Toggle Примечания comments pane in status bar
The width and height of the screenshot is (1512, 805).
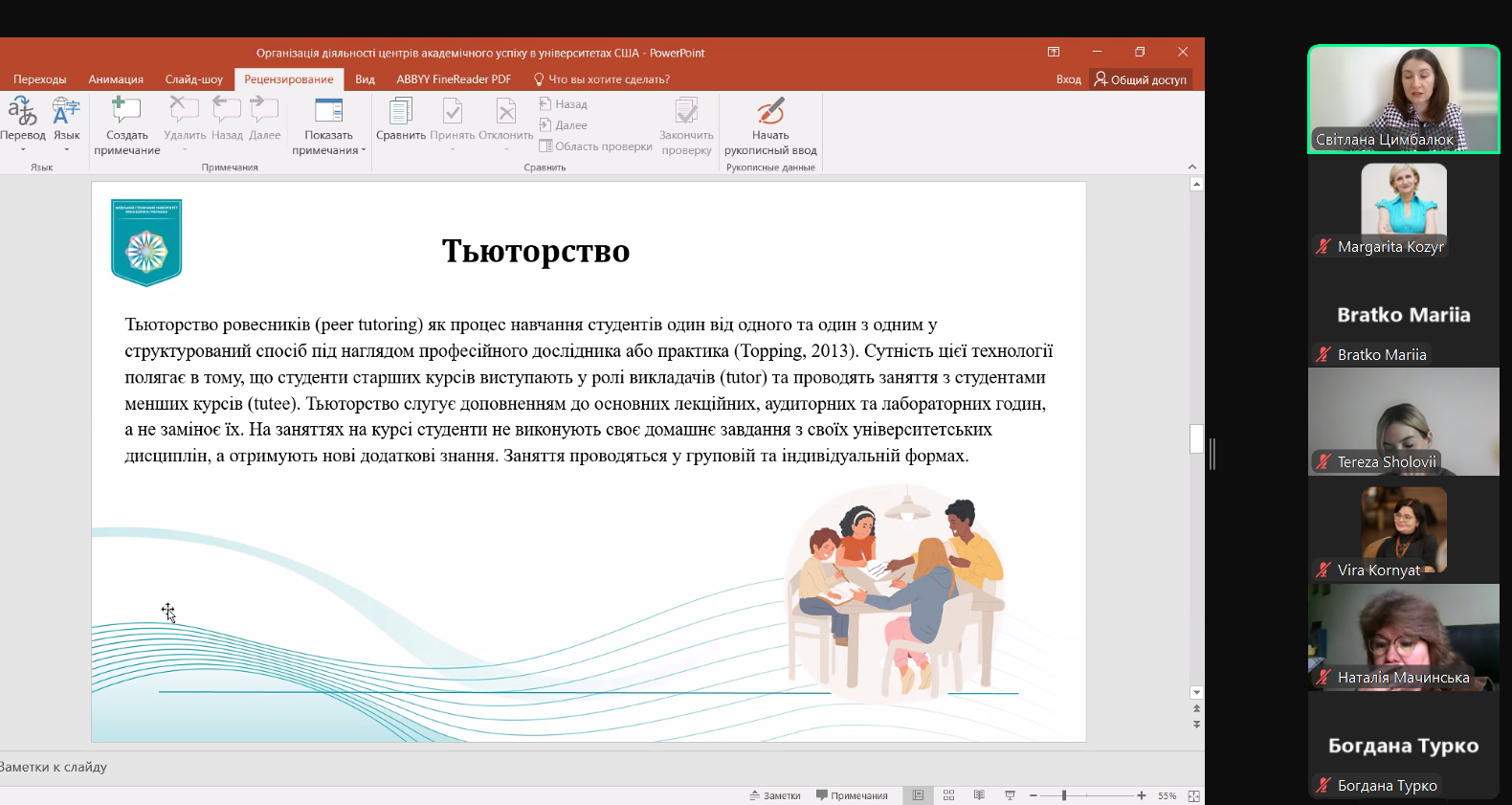click(852, 795)
